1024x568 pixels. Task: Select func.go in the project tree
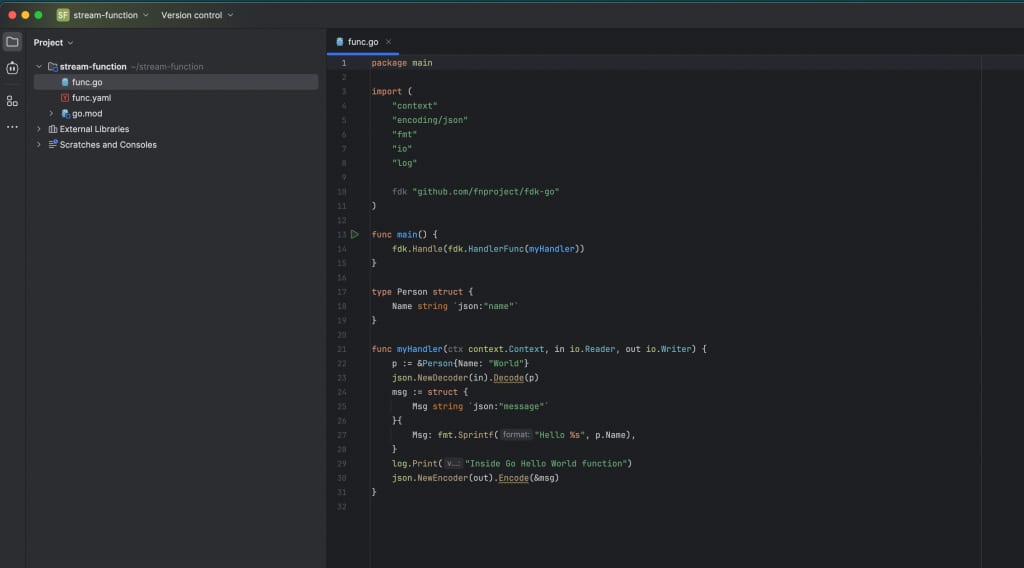[x=86, y=82]
